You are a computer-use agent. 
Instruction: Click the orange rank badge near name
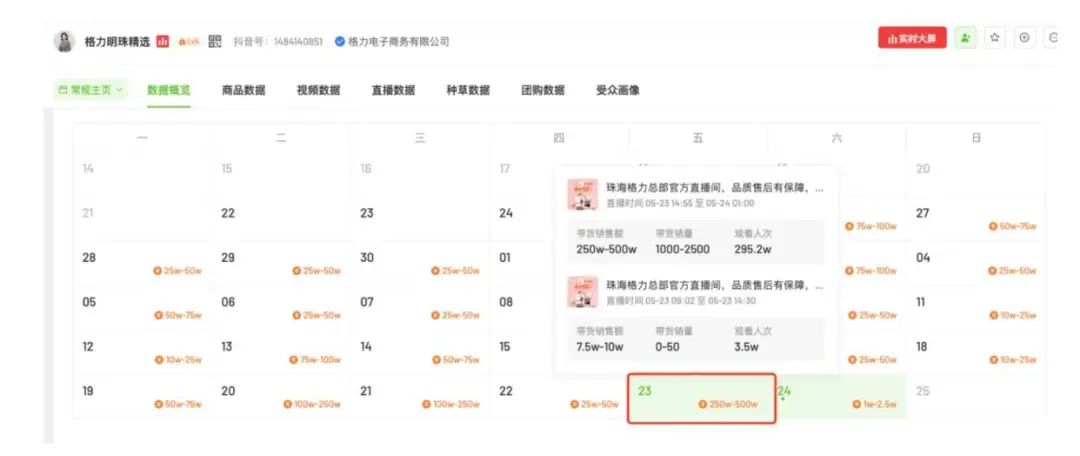point(189,41)
